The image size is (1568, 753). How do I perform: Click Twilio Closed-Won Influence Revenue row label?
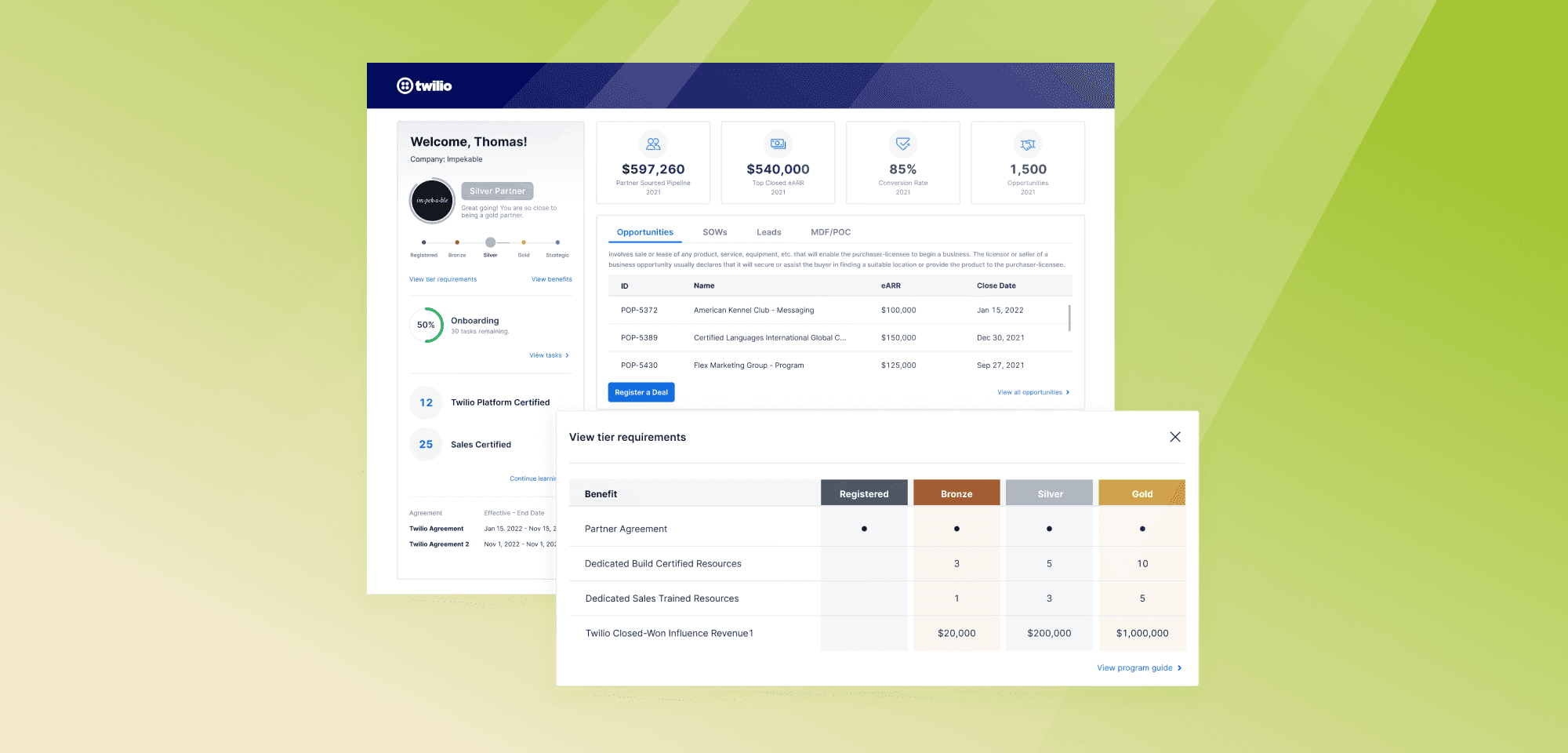(x=669, y=633)
